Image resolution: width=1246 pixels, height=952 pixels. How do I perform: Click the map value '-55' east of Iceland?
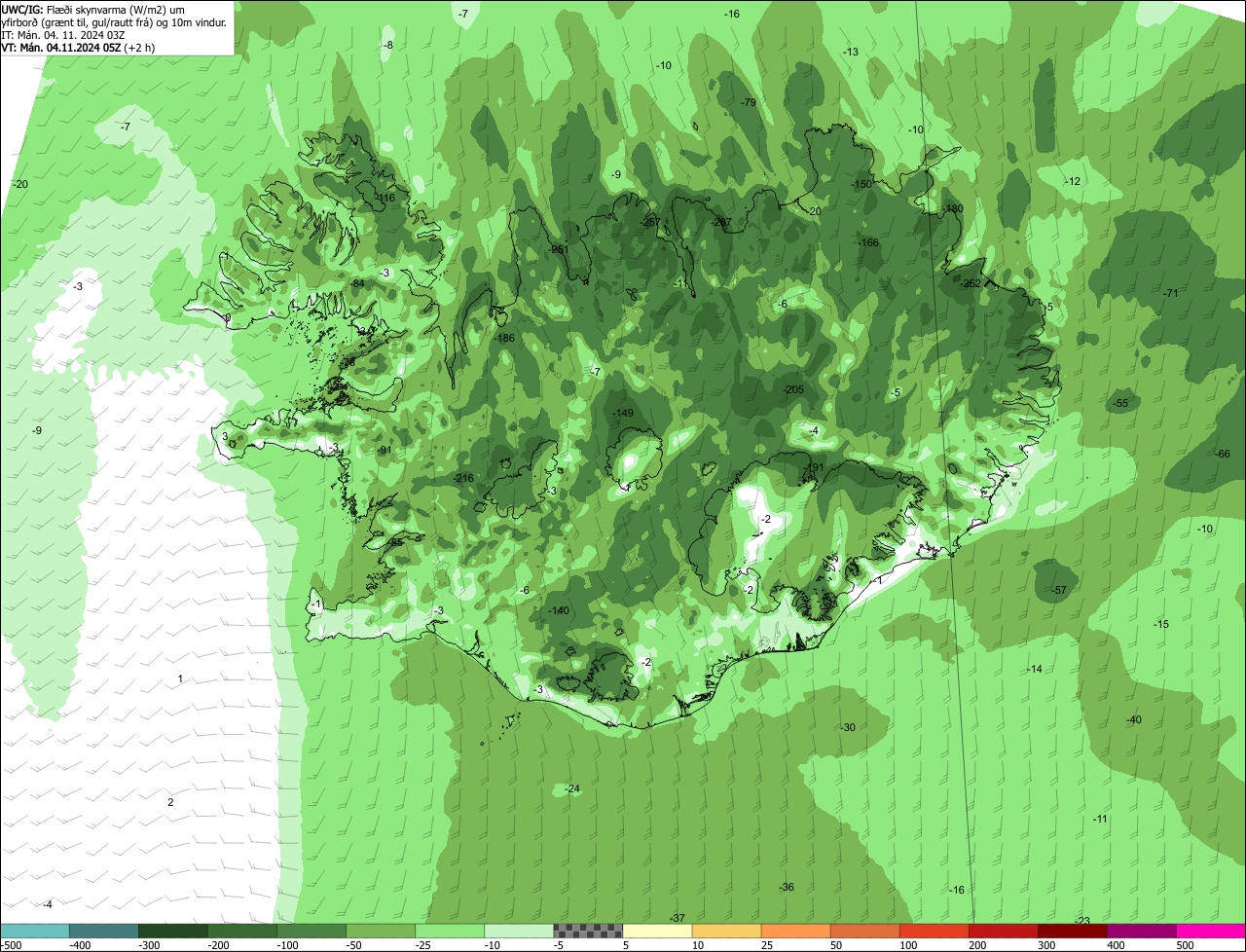point(1120,403)
